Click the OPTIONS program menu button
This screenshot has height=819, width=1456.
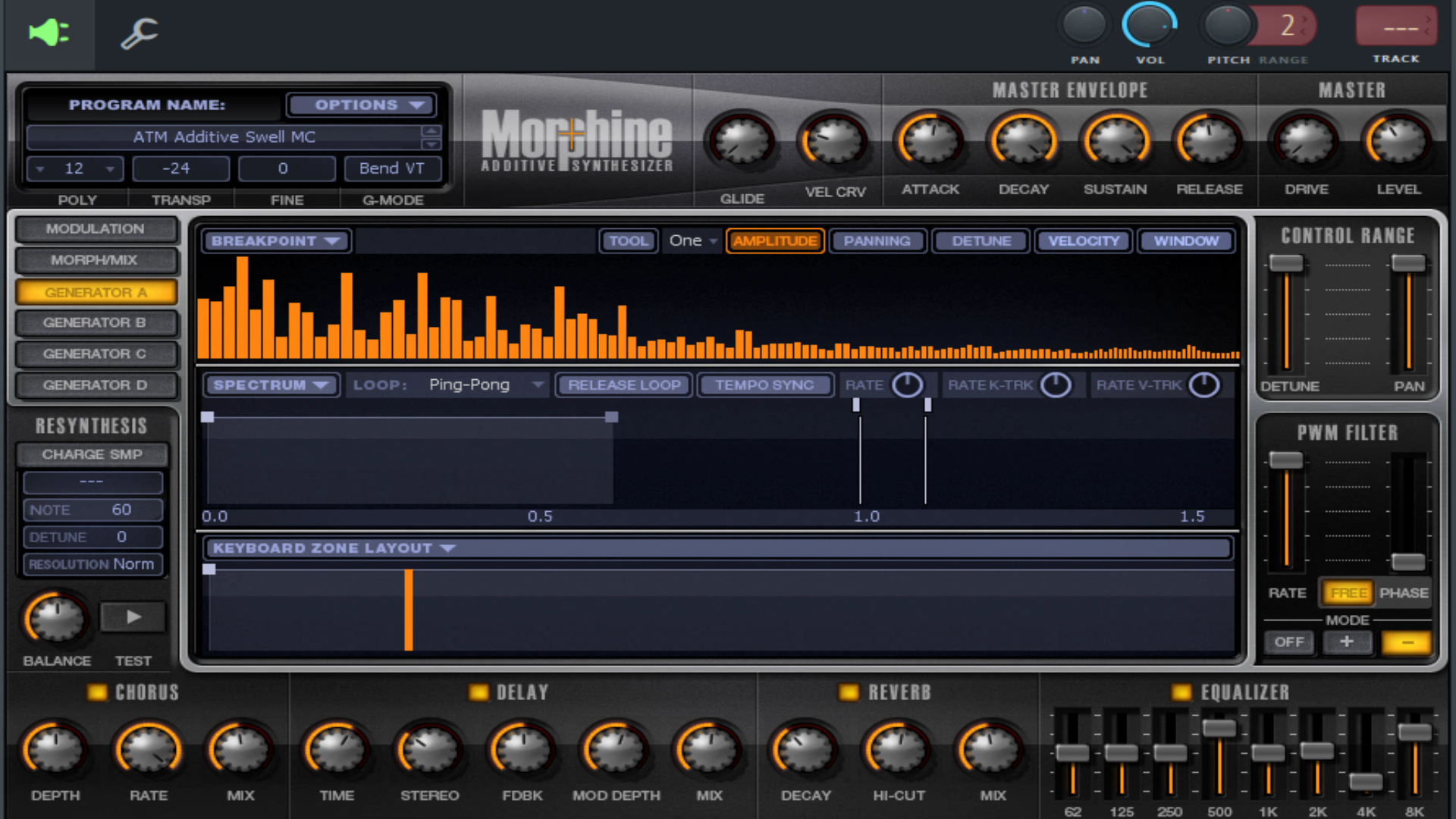363,104
